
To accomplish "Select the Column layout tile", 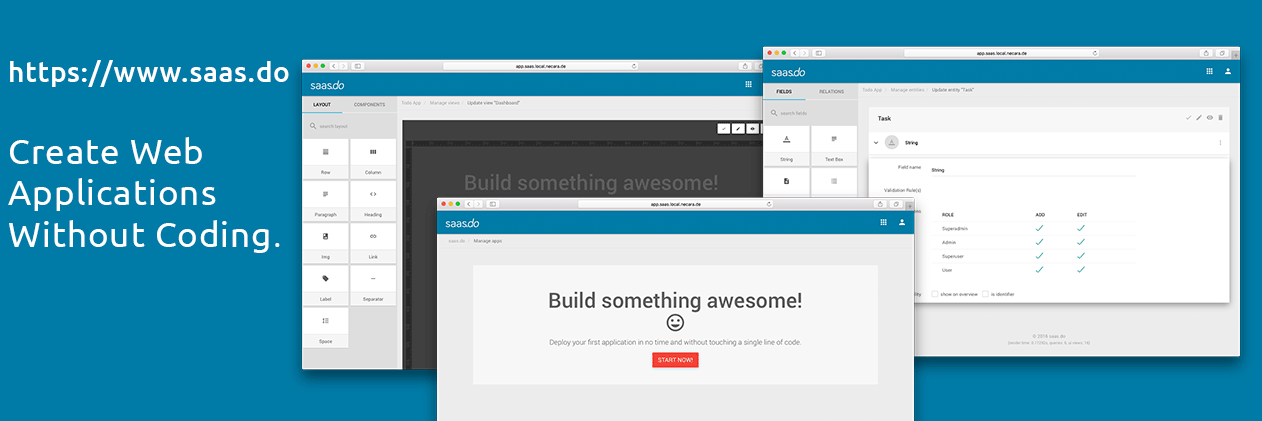I will (x=373, y=159).
